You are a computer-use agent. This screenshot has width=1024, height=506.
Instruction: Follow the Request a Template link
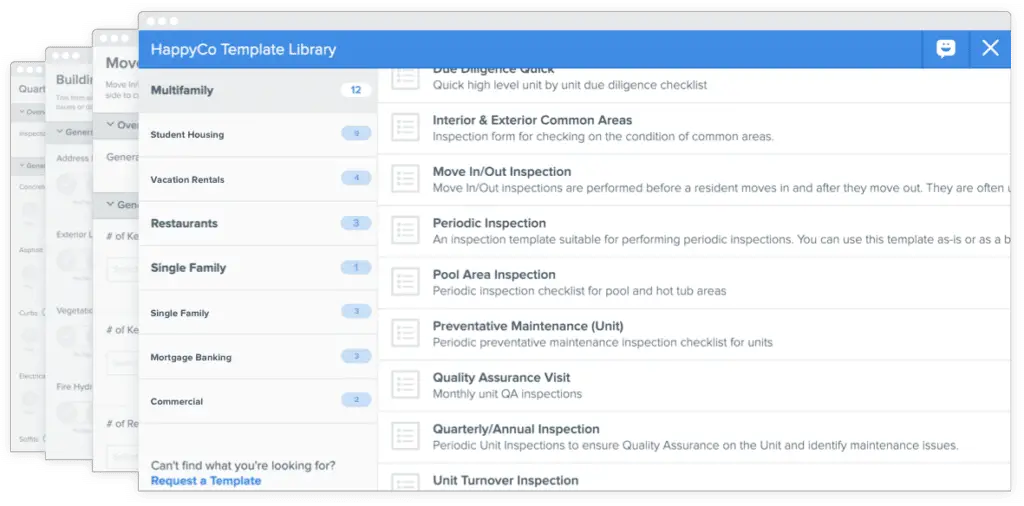[x=206, y=481]
